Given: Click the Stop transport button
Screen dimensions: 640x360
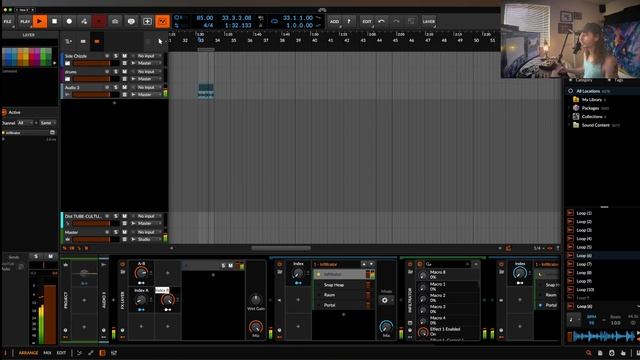Looking at the screenshot, I should [54, 21].
